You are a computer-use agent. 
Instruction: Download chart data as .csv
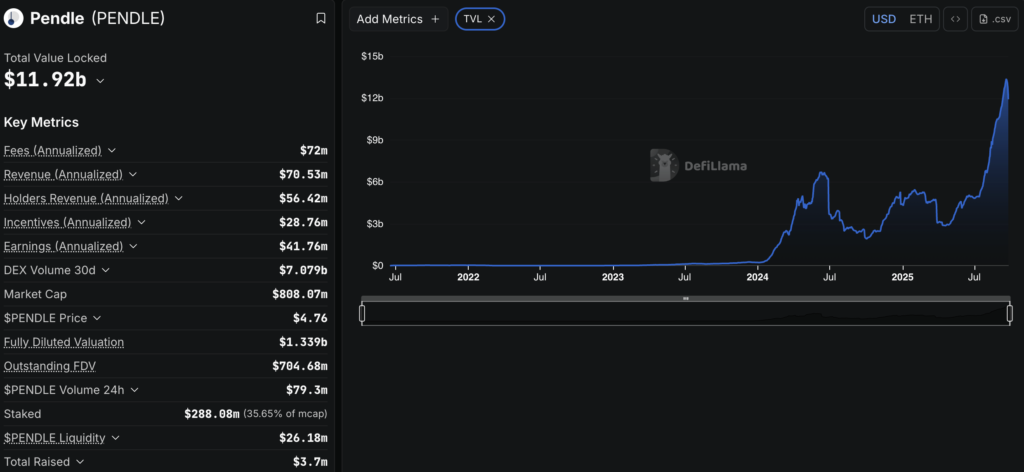coord(995,19)
